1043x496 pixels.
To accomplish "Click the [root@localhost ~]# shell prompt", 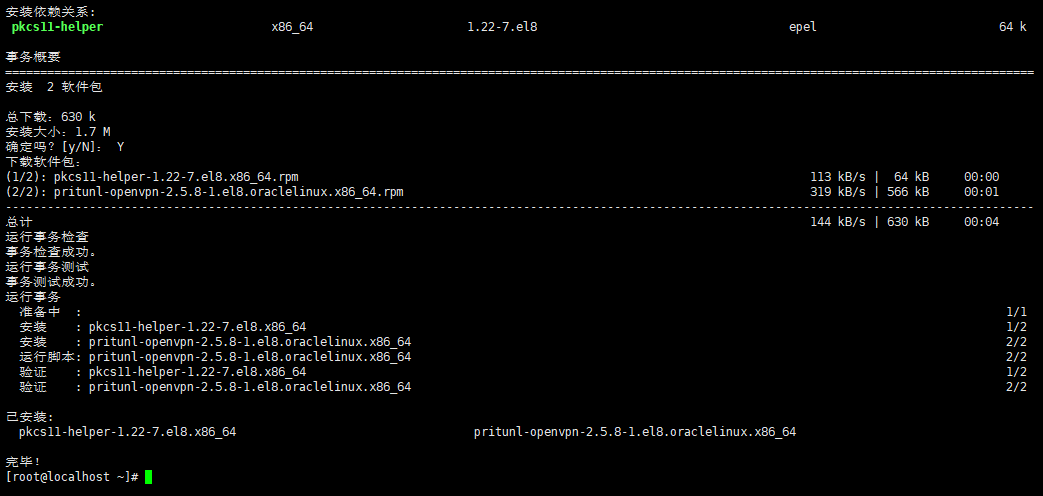I will coord(72,477).
